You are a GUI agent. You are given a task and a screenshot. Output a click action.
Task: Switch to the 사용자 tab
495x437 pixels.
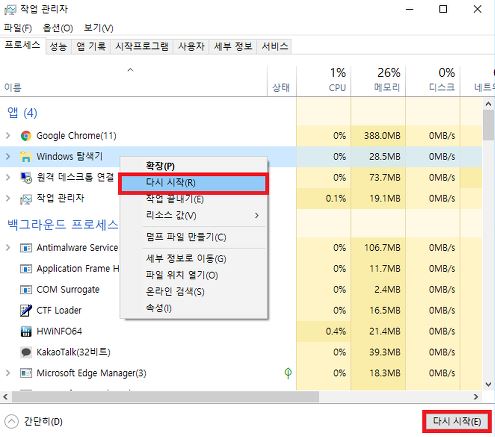point(191,46)
